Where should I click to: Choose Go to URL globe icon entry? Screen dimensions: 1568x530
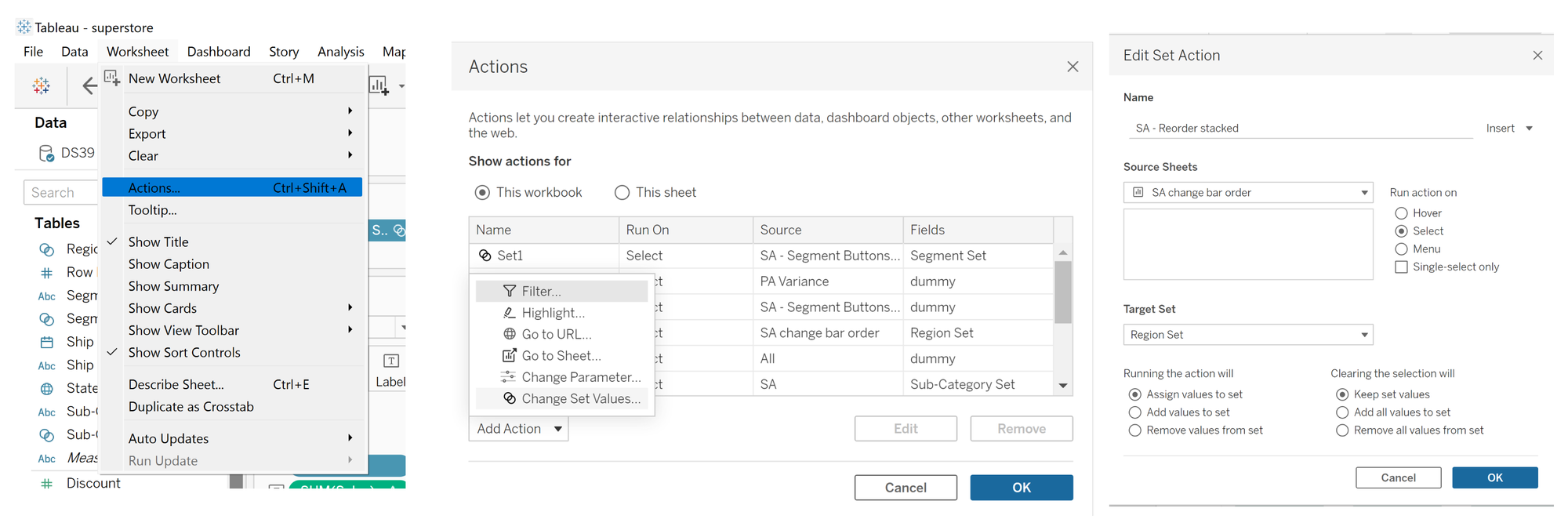click(x=556, y=334)
